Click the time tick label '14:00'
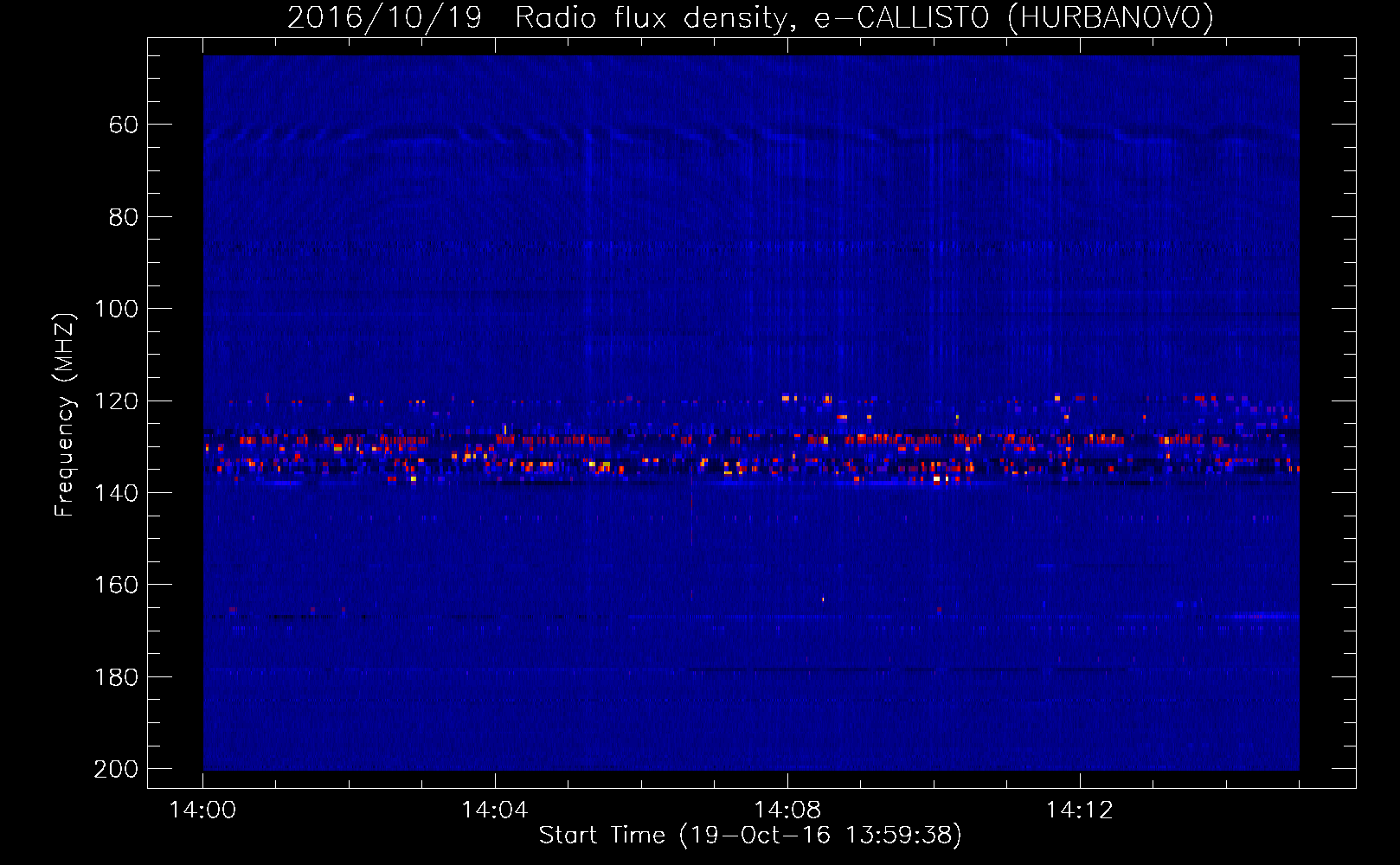 pyautogui.click(x=202, y=811)
